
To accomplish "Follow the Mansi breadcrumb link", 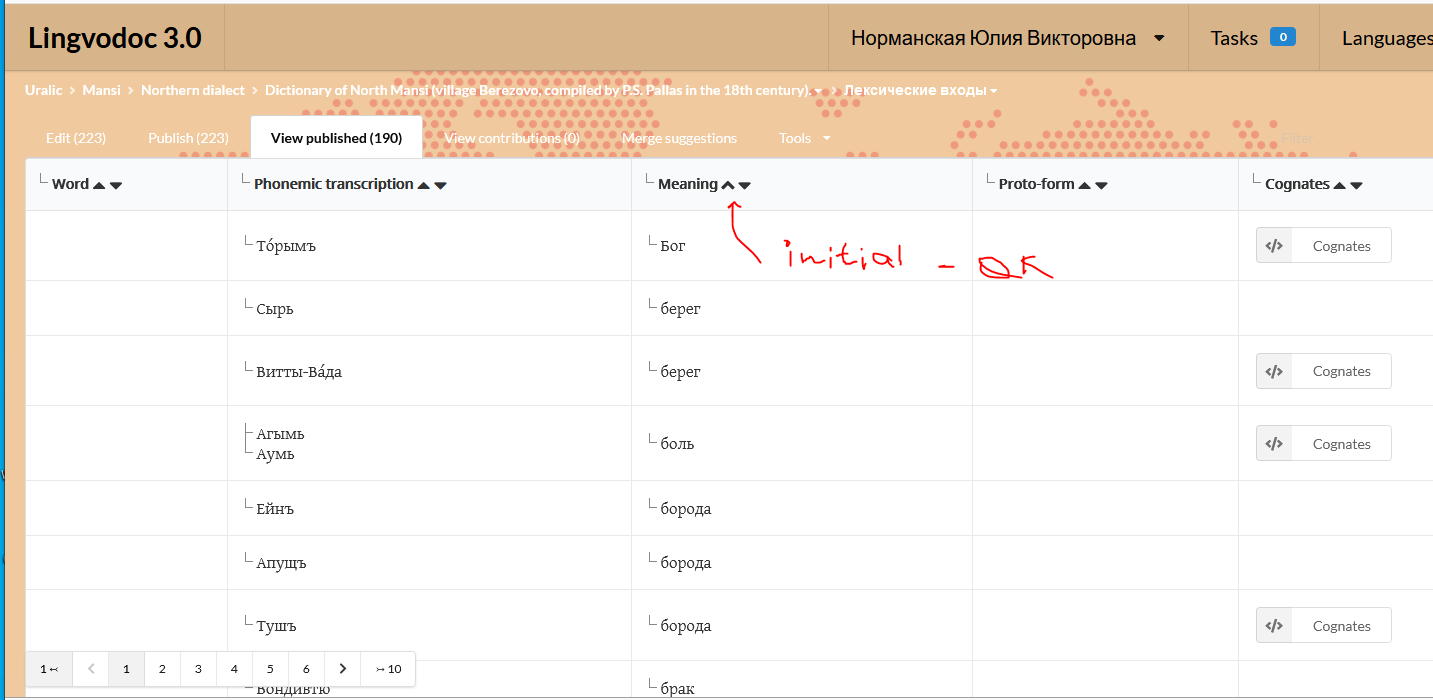I will coord(101,89).
